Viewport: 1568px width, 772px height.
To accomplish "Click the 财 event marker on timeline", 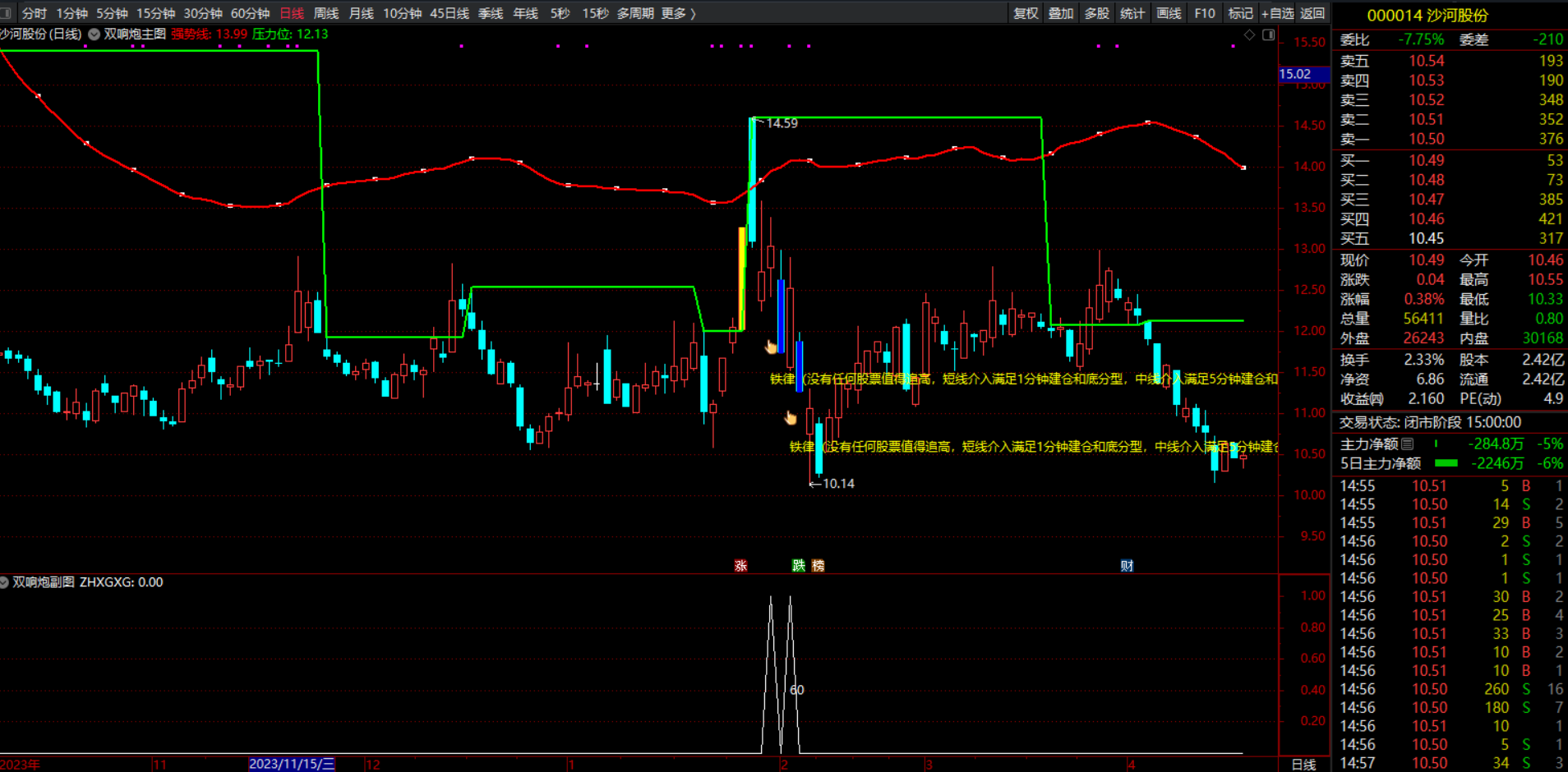I will point(1127,566).
